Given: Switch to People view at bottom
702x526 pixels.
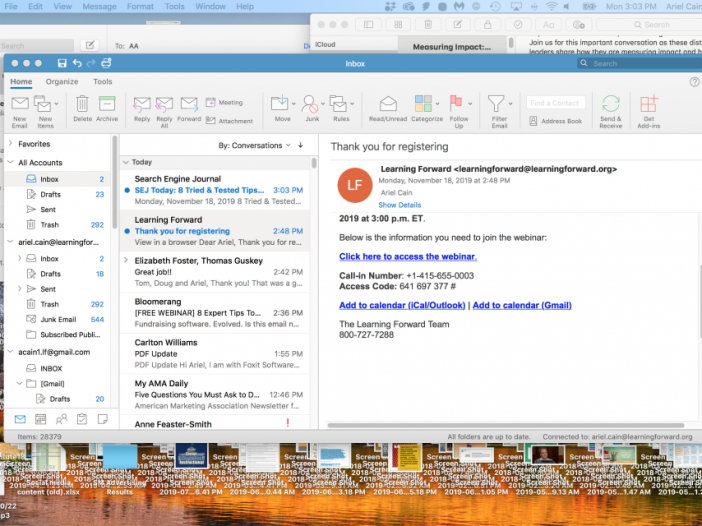Looking at the screenshot, I should (61, 419).
